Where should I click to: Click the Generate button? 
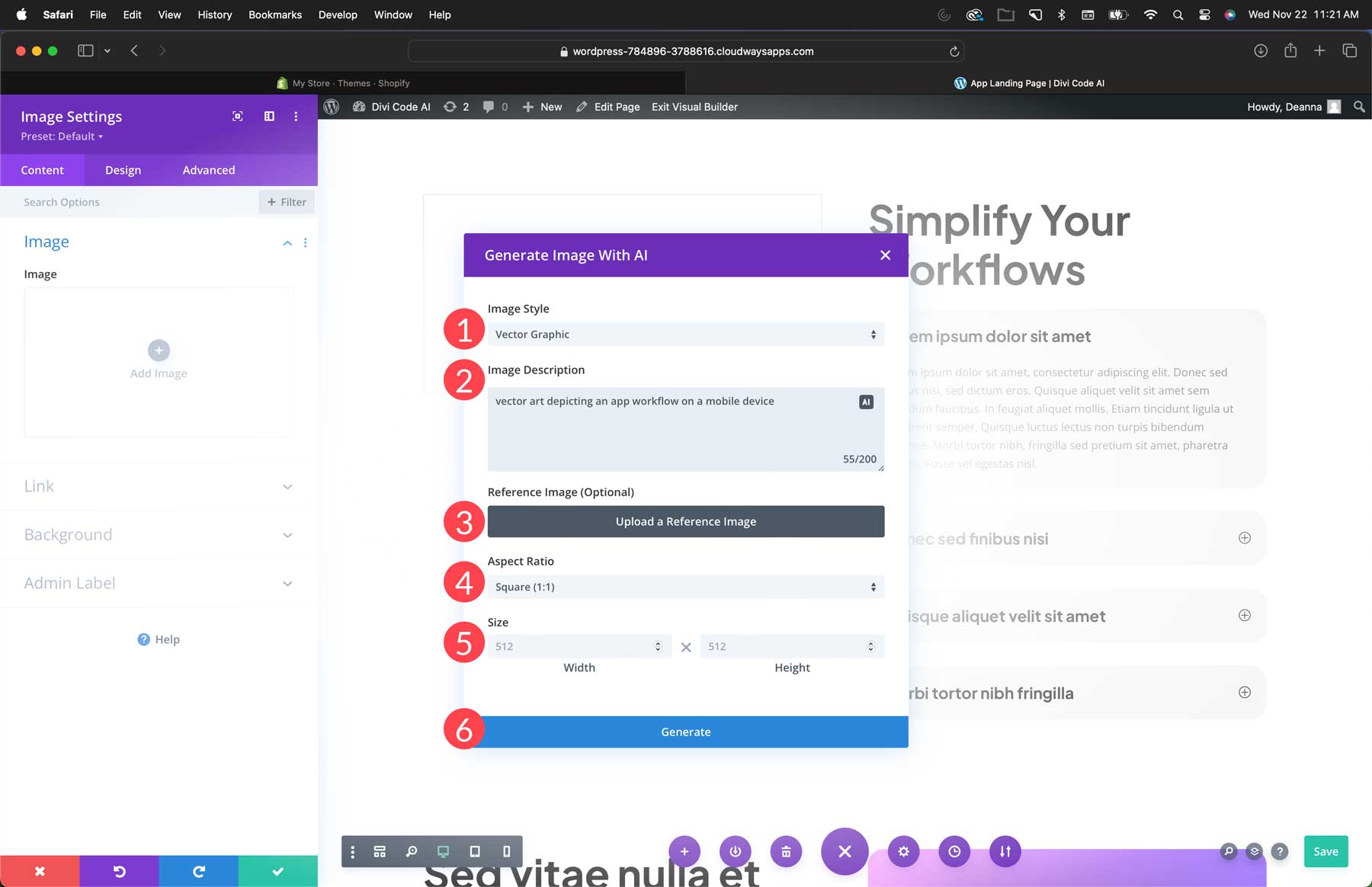click(x=686, y=732)
